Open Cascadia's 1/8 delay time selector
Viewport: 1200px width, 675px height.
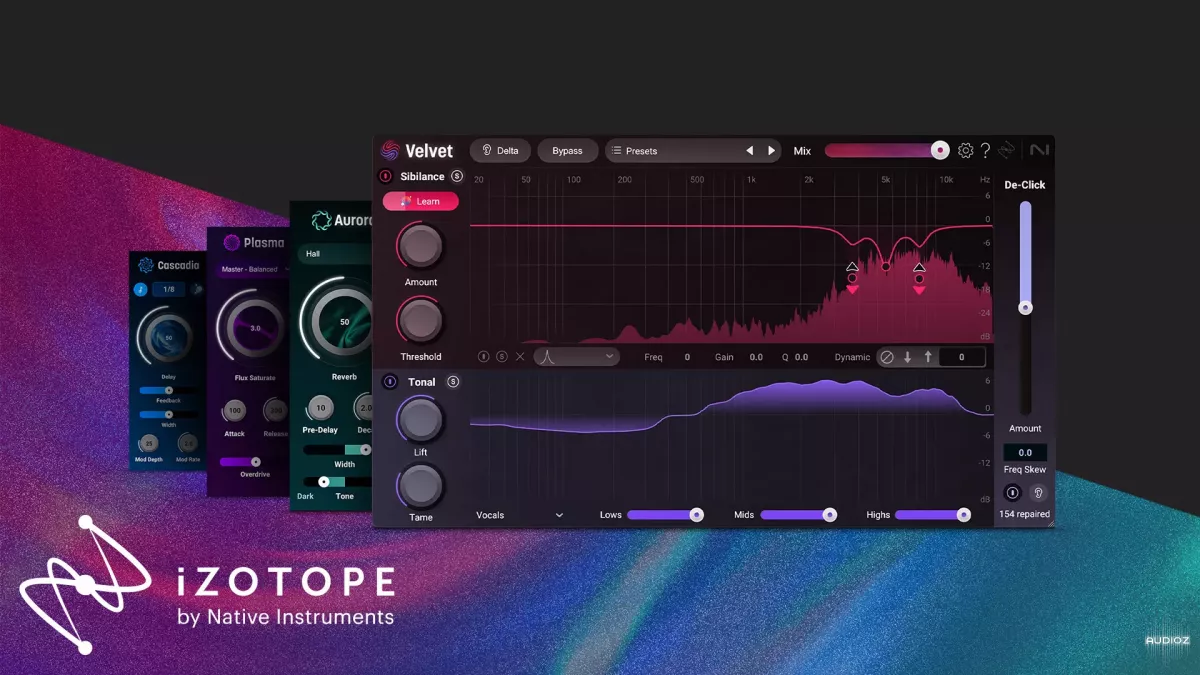click(x=169, y=289)
